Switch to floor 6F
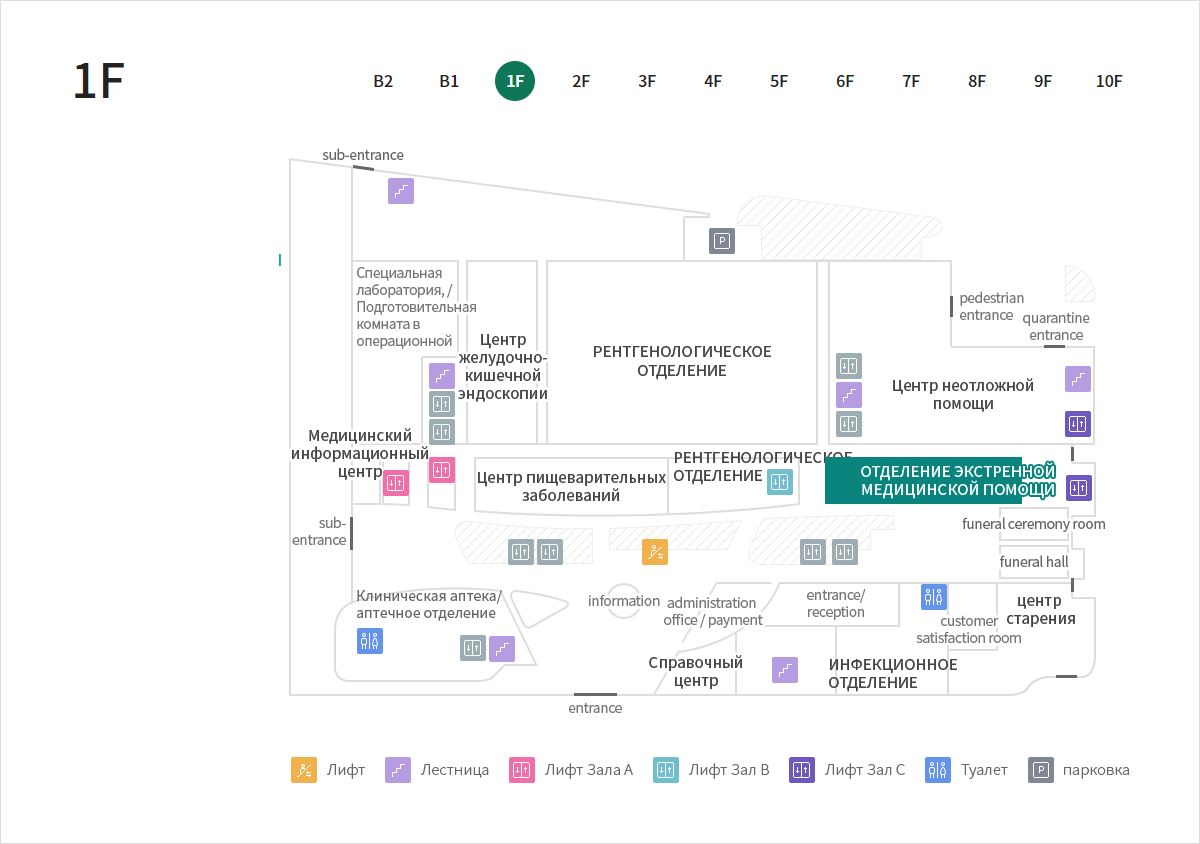 (x=845, y=82)
